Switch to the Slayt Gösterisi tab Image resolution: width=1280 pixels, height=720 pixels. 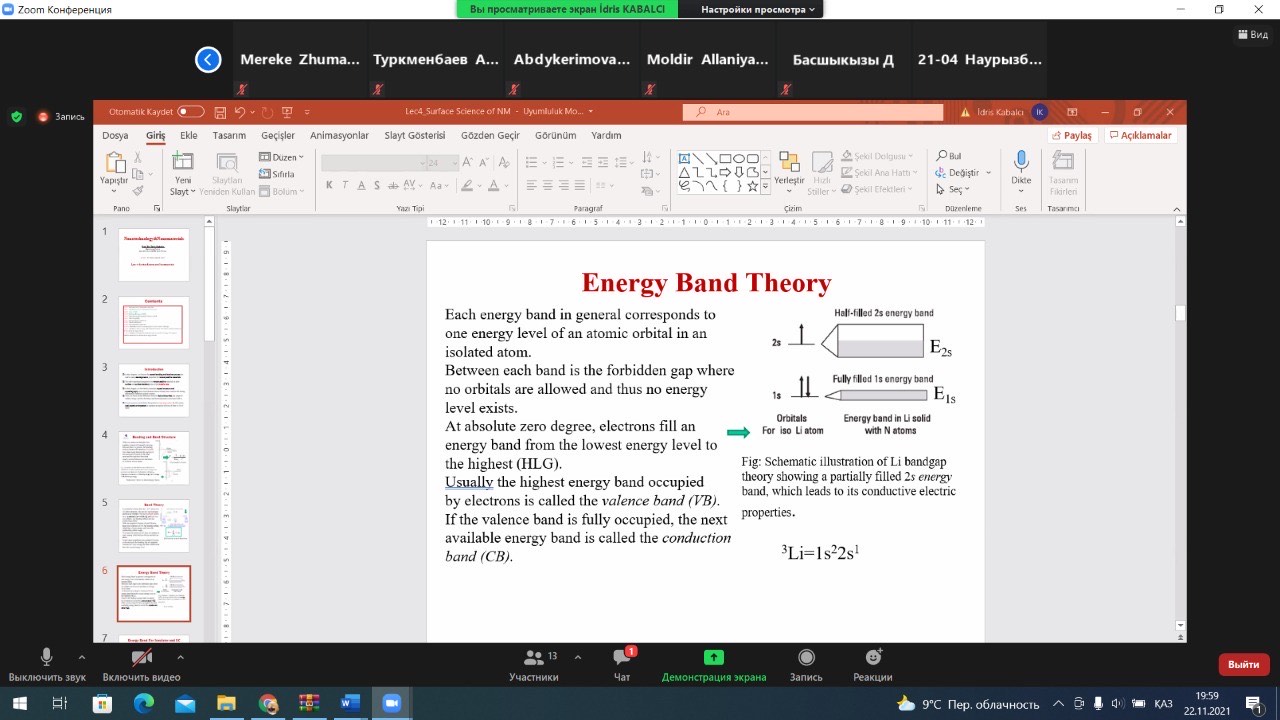click(414, 135)
